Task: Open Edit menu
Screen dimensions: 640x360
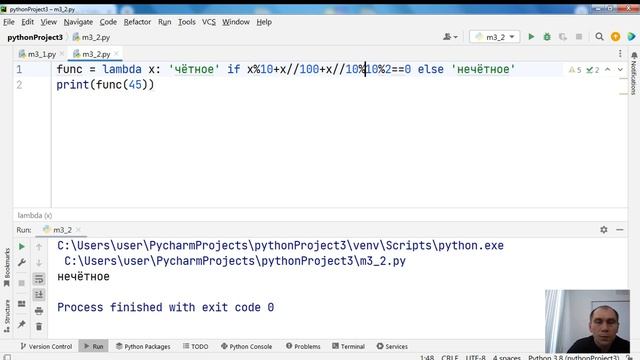Action: (x=27, y=22)
